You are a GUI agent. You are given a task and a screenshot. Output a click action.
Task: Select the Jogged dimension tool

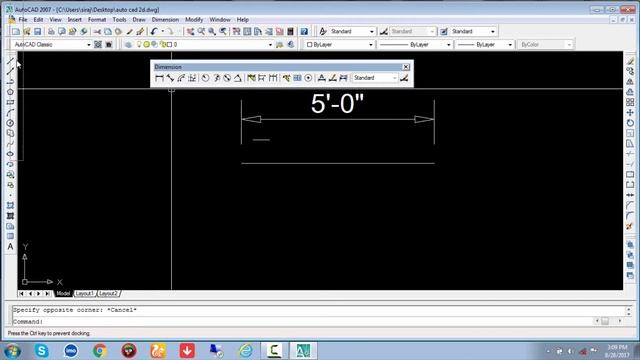[216, 78]
